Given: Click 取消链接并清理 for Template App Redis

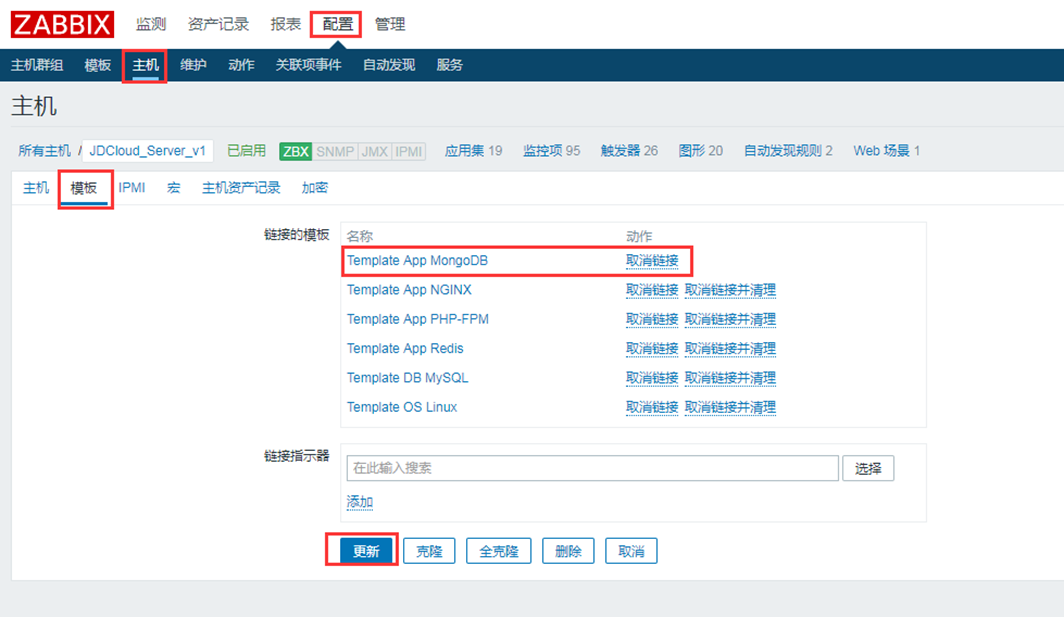Looking at the screenshot, I should click(730, 348).
